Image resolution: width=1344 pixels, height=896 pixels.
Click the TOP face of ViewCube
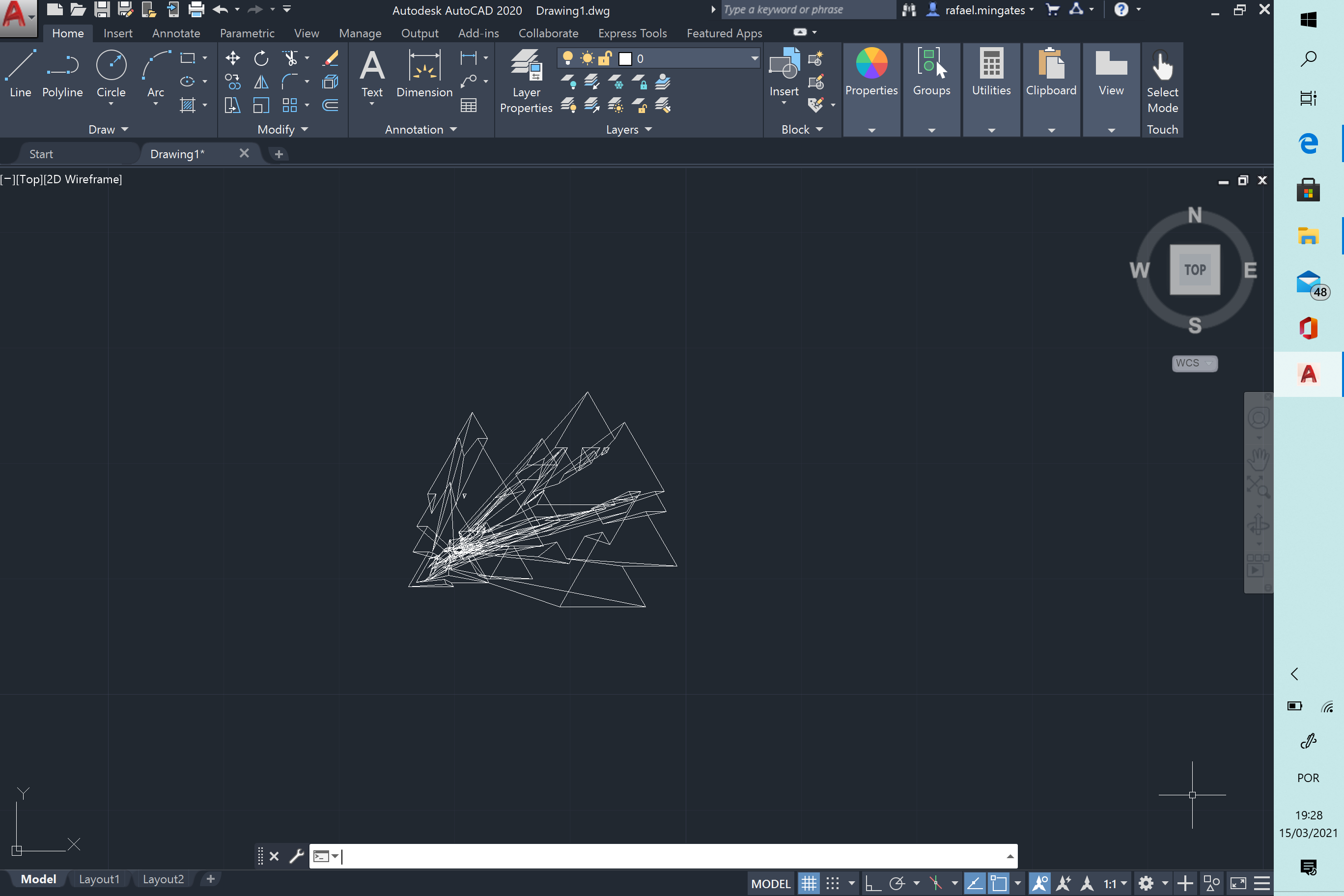[x=1195, y=270]
